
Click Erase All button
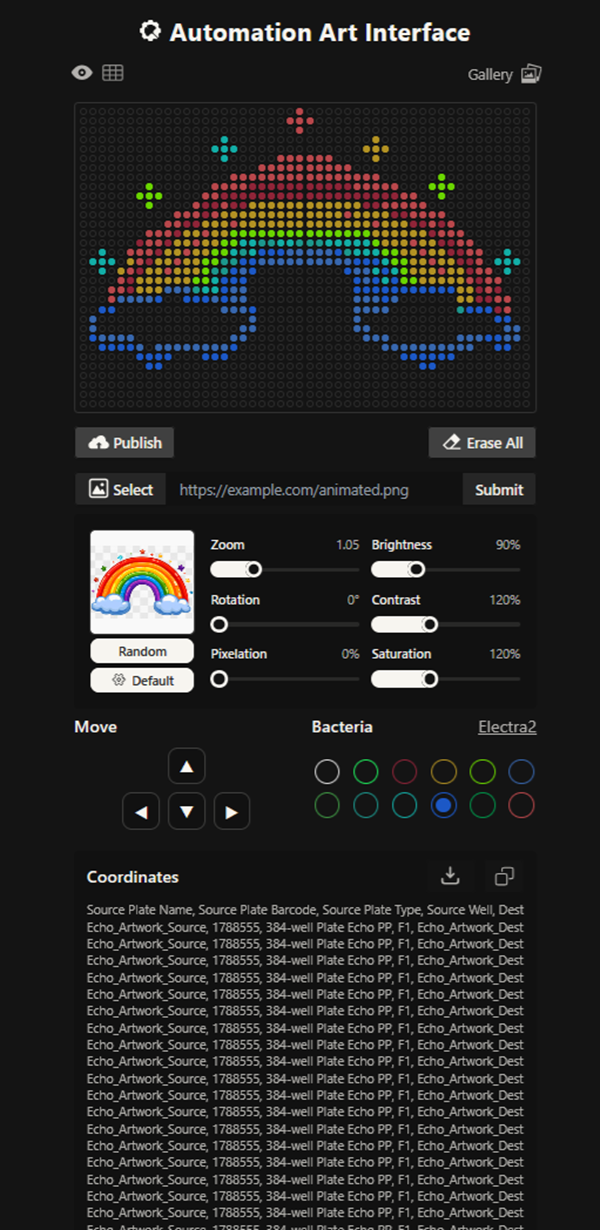click(x=482, y=443)
